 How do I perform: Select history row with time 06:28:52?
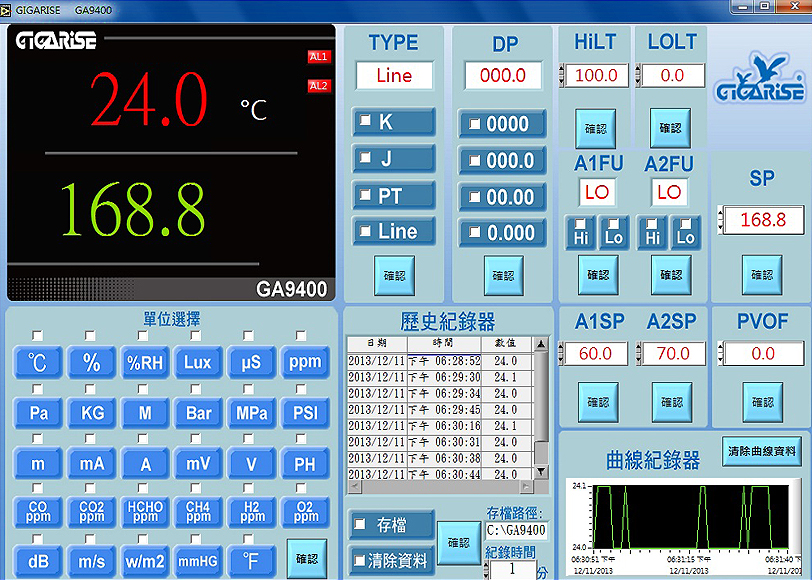pos(440,361)
